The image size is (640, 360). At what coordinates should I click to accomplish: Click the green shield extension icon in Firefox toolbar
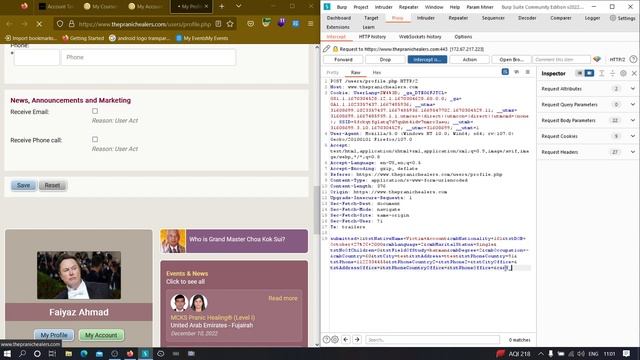[266, 23]
